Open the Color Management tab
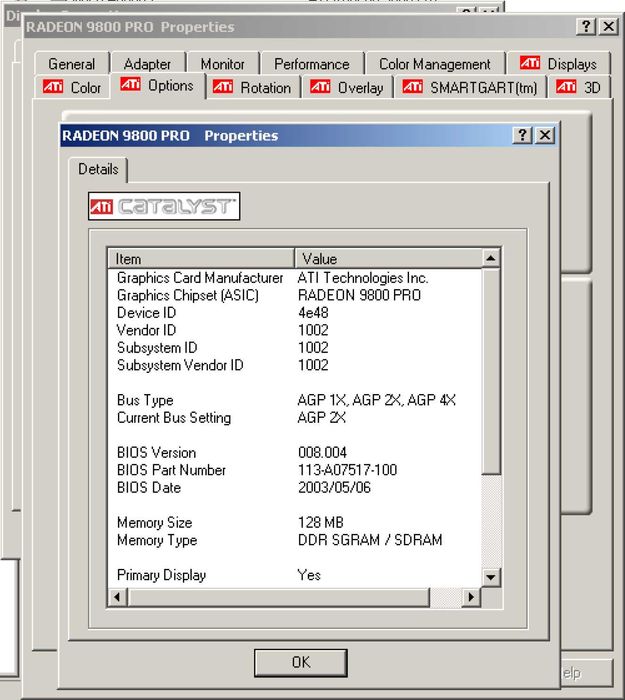Viewport: 625px width, 700px height. (x=435, y=64)
